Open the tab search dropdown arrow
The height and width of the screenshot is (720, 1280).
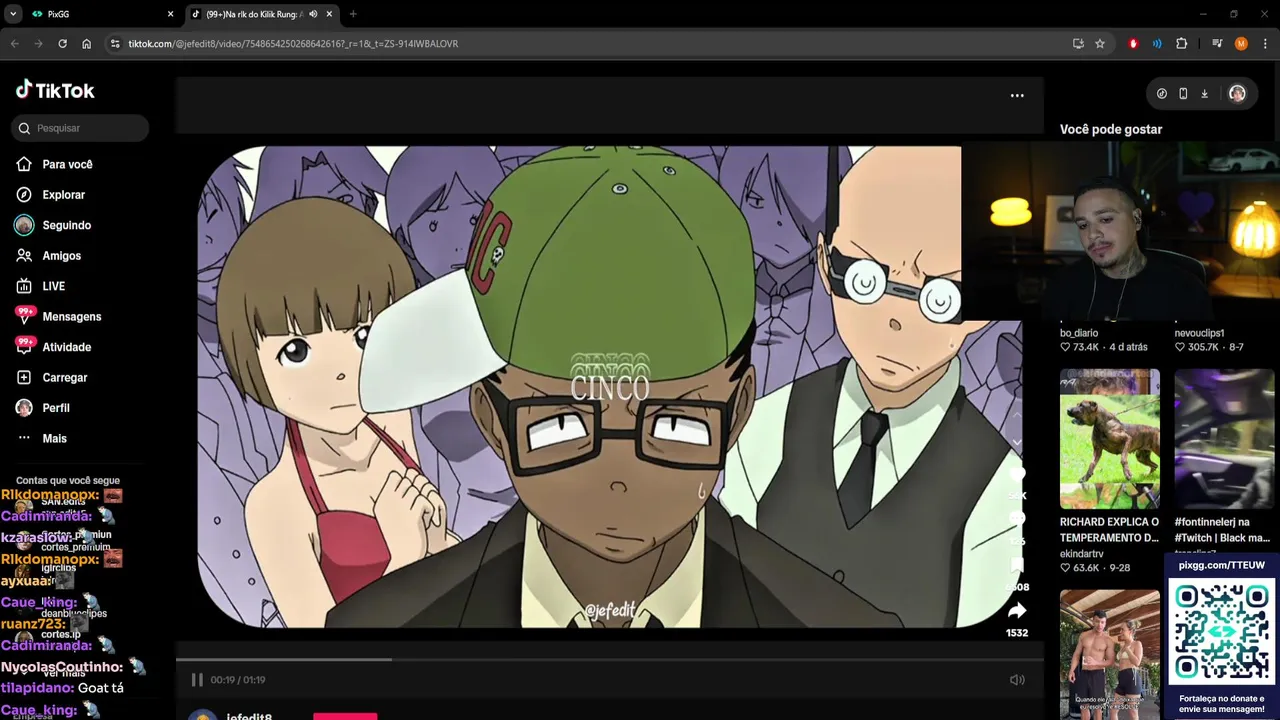[13, 14]
